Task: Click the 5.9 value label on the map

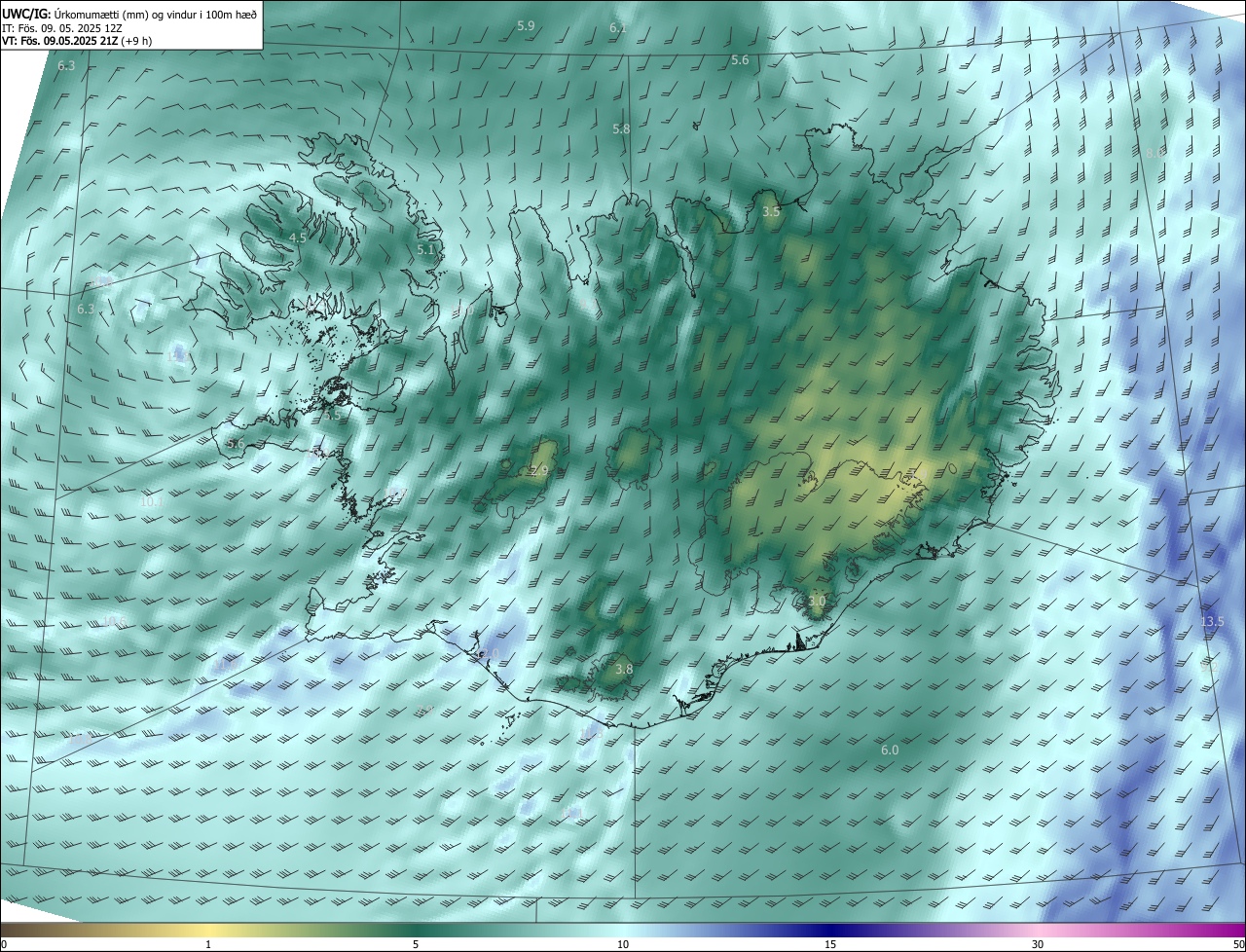Action: pyautogui.click(x=526, y=25)
